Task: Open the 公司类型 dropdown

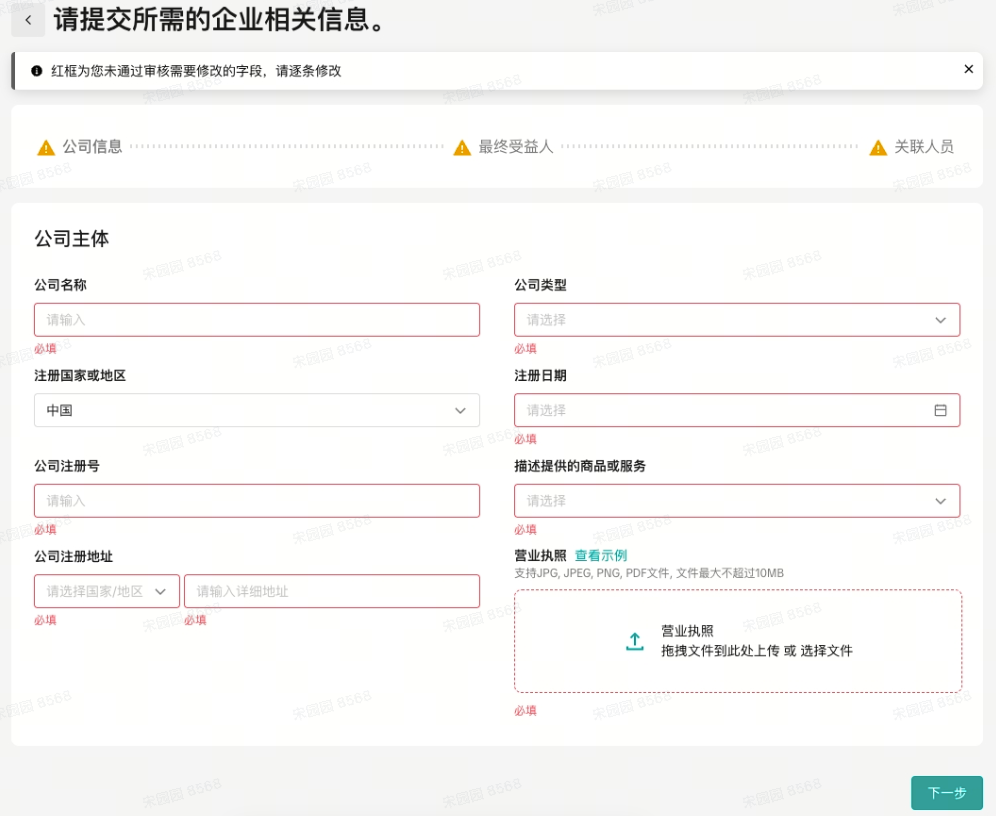Action: [x=737, y=320]
